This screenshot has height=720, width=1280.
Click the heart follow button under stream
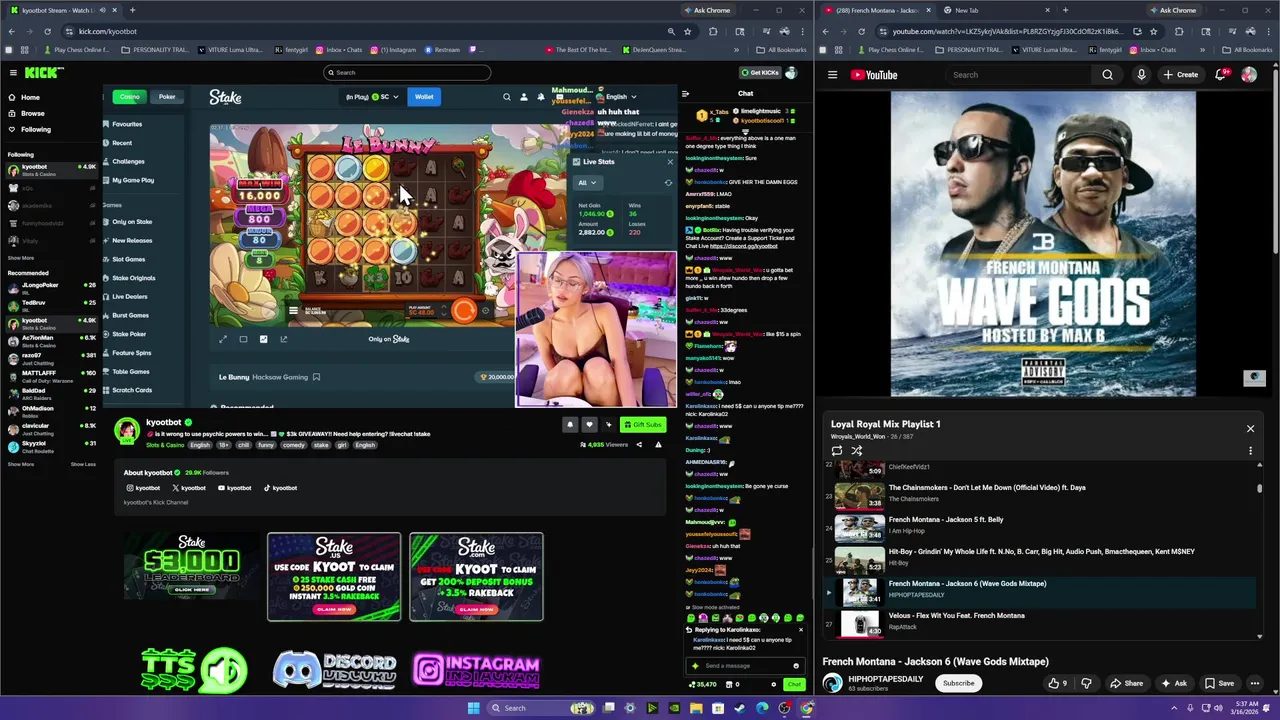tap(589, 424)
